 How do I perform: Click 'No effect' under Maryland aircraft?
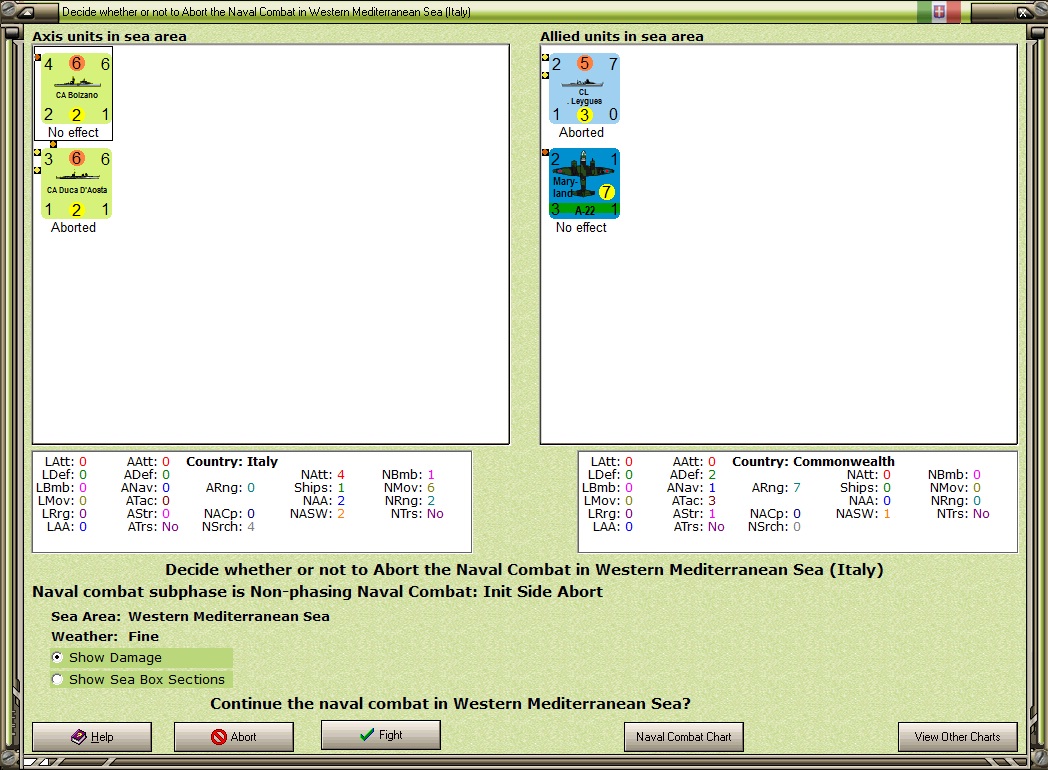(x=581, y=227)
